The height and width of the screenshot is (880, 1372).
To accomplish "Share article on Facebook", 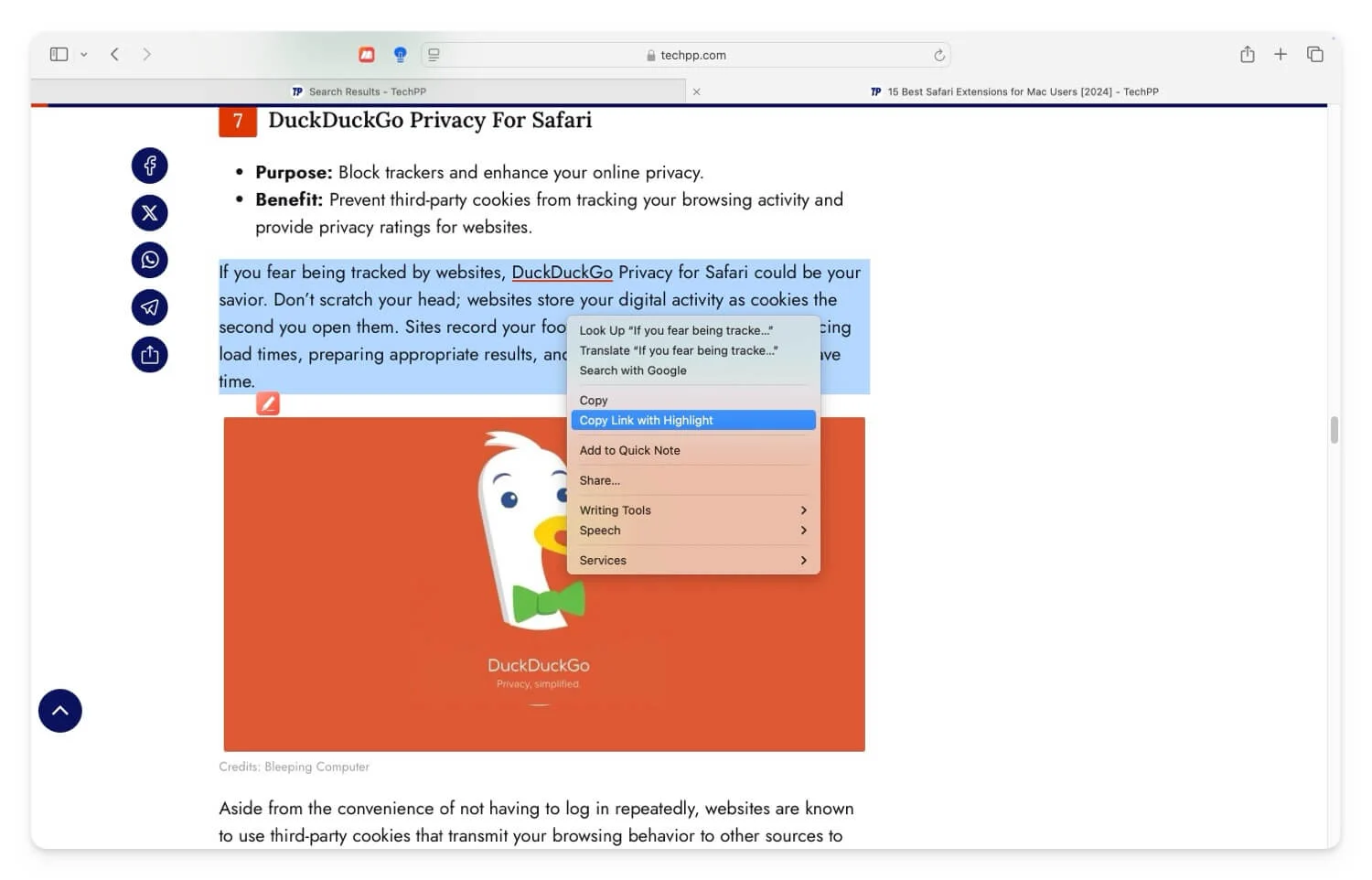I will pos(150,166).
